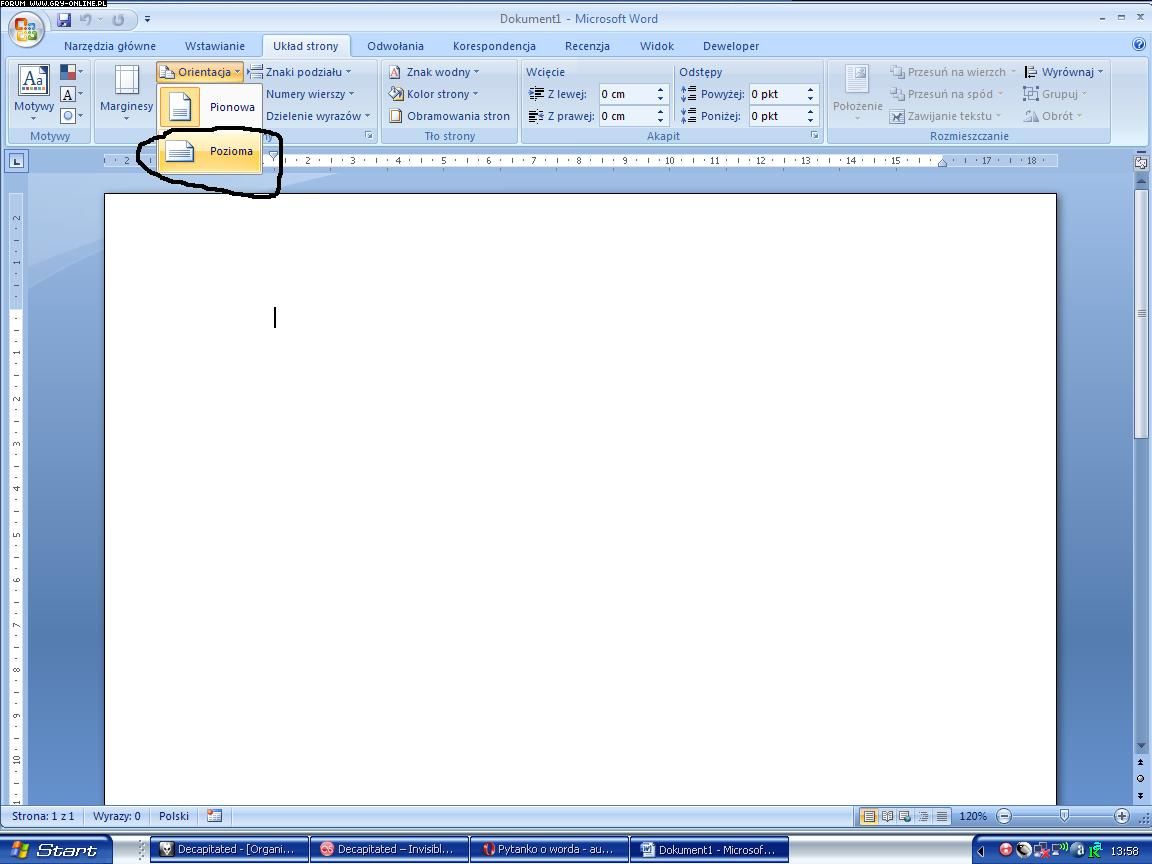Expand hidden system tray icons
This screenshot has width=1152, height=864.
(x=982, y=851)
